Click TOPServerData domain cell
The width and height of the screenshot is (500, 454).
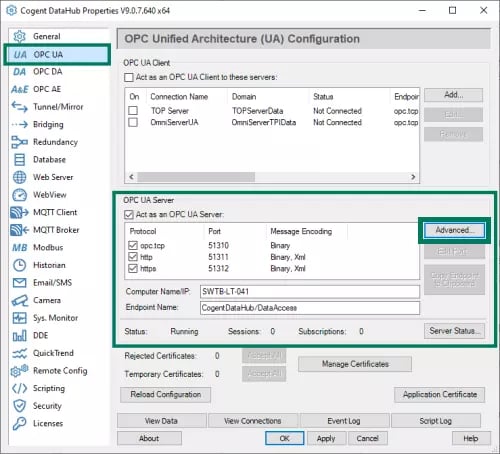(257, 111)
